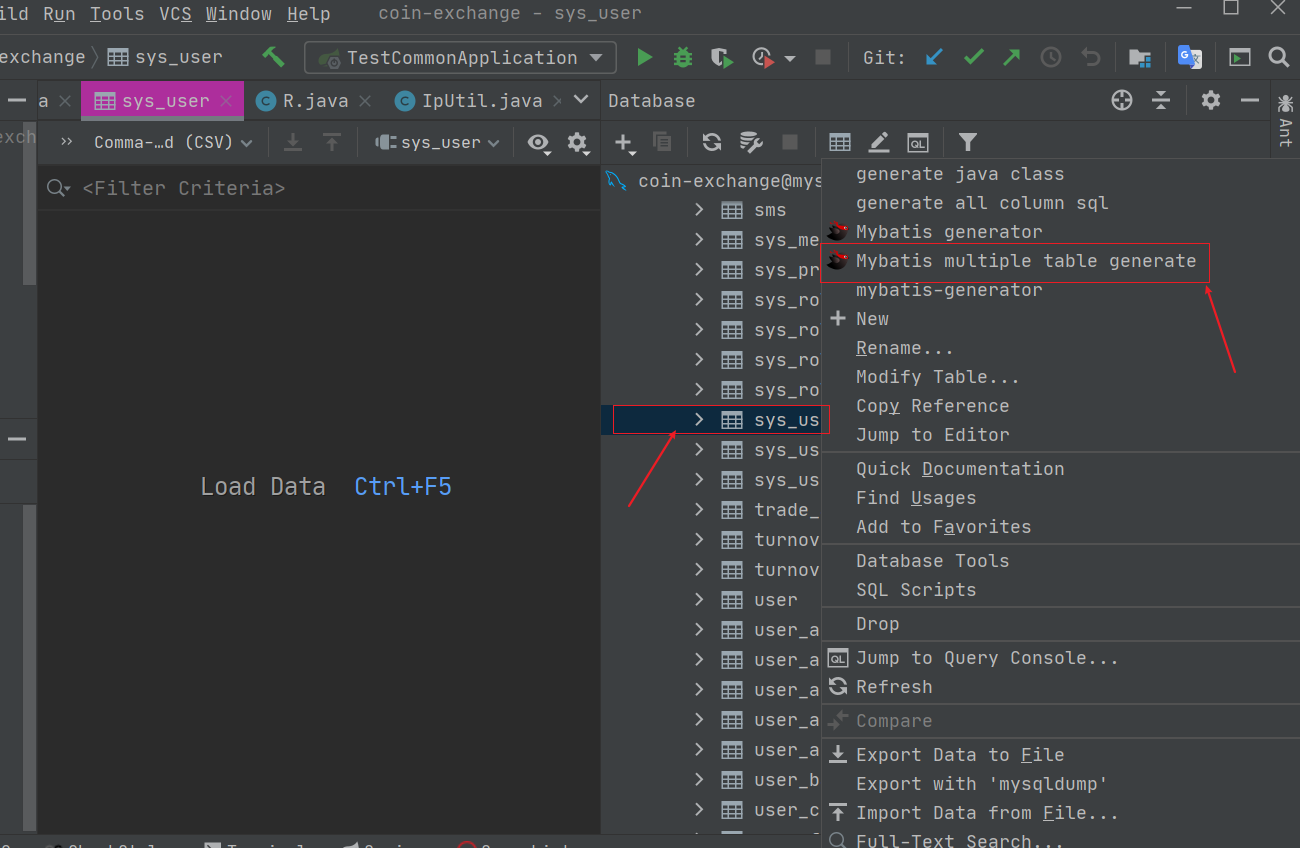The height and width of the screenshot is (848, 1300).
Task: Open Database panel settings gear
Action: tap(1211, 100)
